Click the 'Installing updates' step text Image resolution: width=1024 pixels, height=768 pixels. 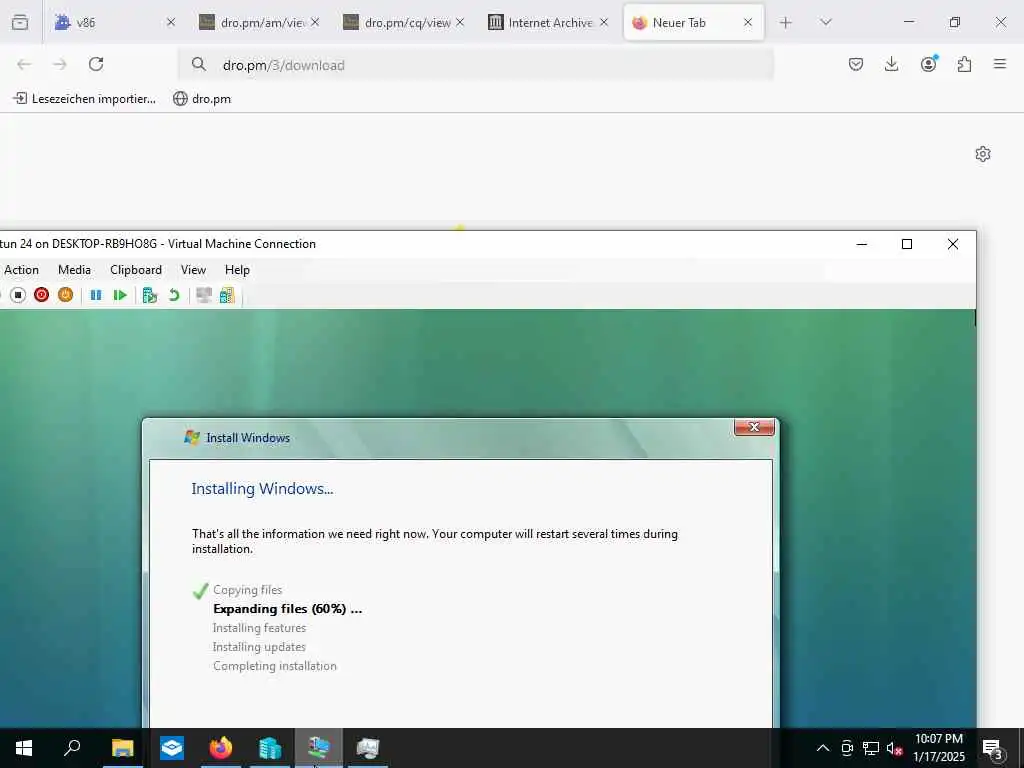259,647
